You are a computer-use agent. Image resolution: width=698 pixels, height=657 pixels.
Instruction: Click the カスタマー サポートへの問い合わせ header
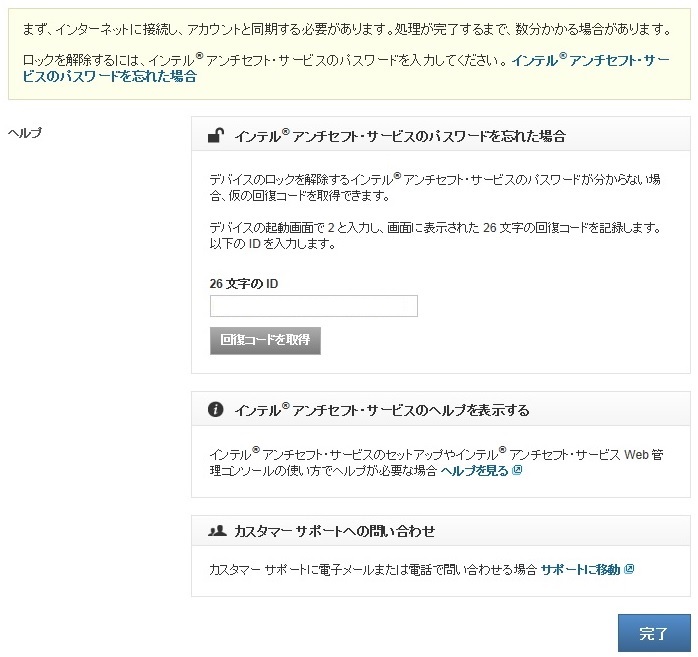coord(334,530)
